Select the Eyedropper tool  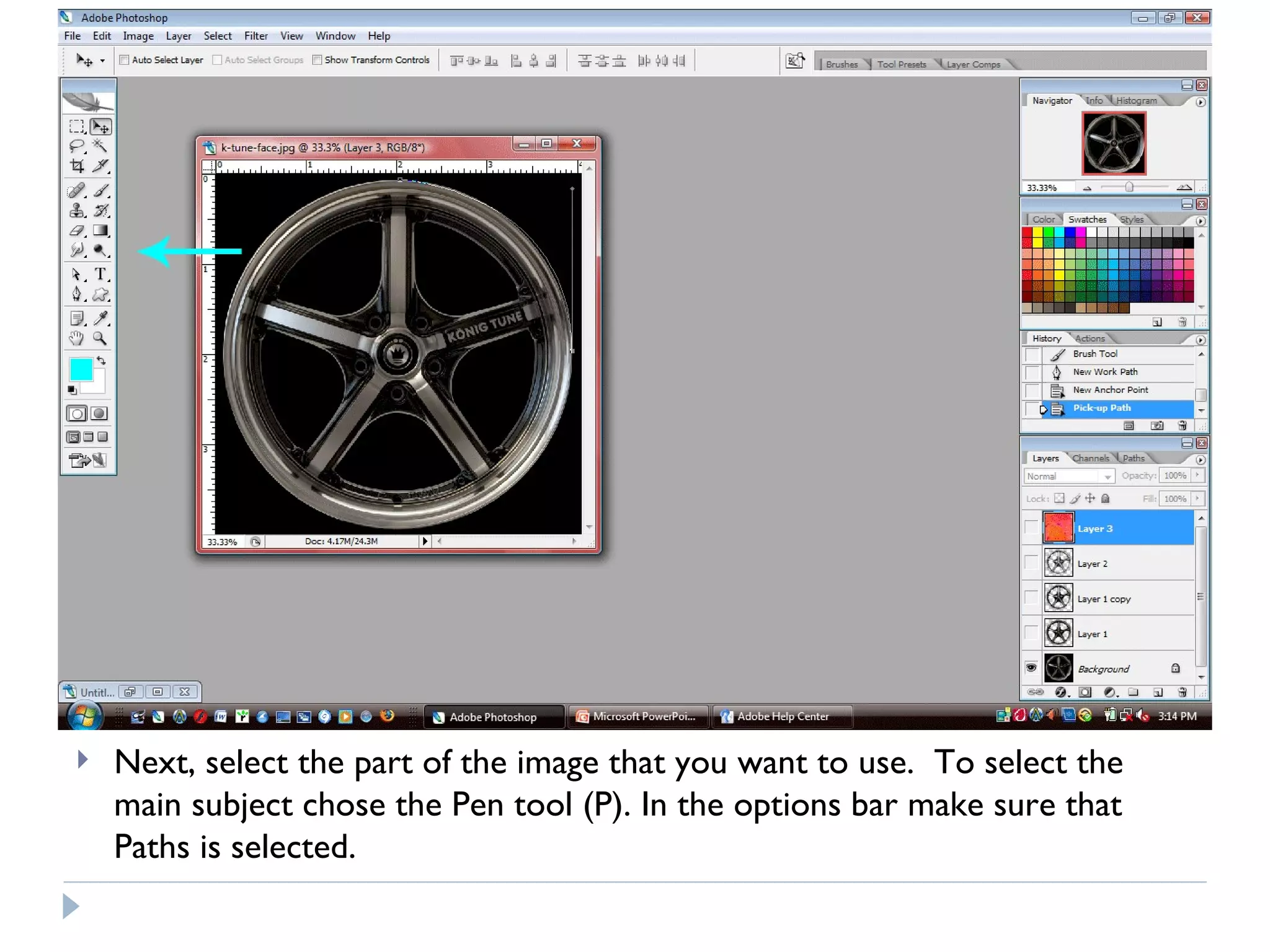[x=100, y=319]
